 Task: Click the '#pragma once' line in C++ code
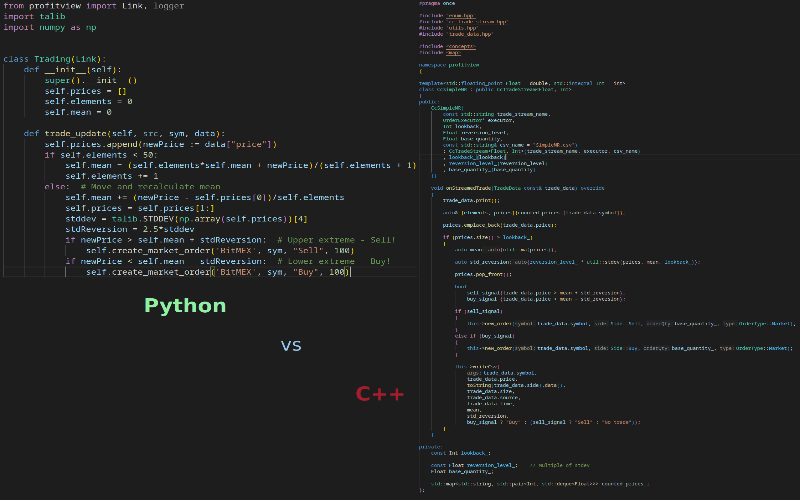tap(437, 4)
